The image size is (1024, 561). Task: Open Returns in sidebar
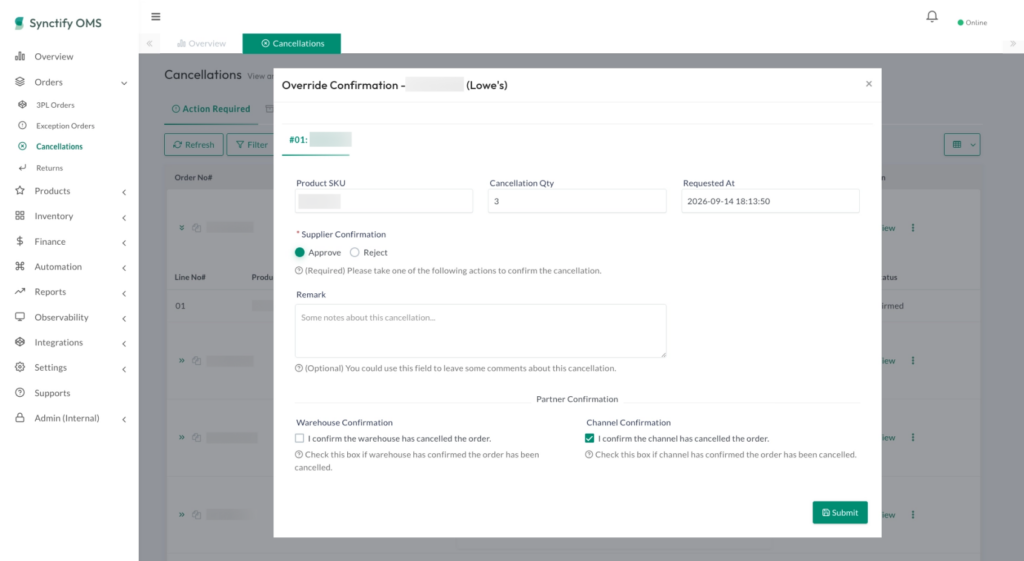pos(50,168)
